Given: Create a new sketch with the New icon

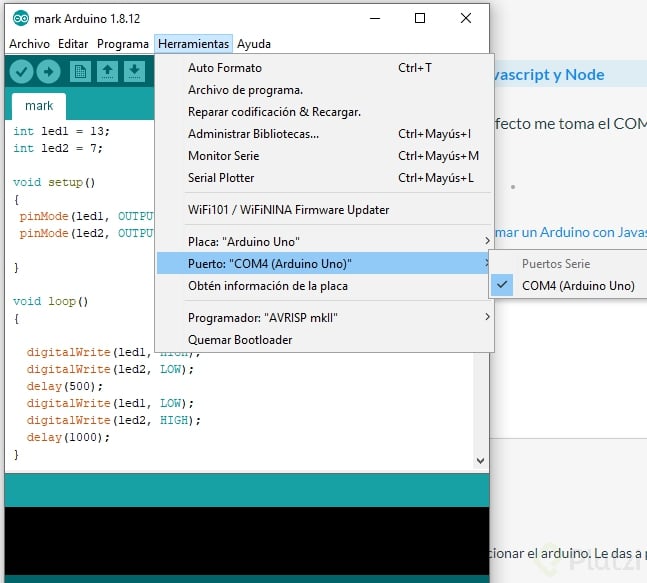Looking at the screenshot, I should point(80,72).
